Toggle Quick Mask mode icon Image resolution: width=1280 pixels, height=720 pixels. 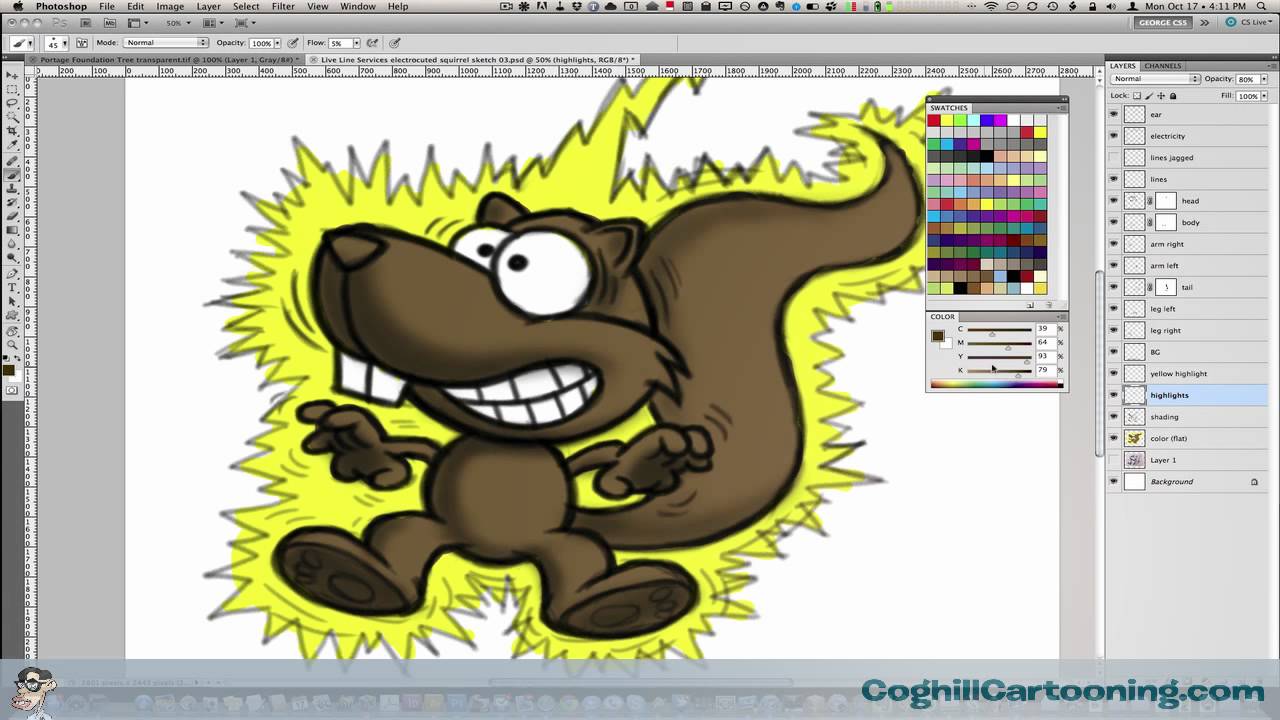12,391
